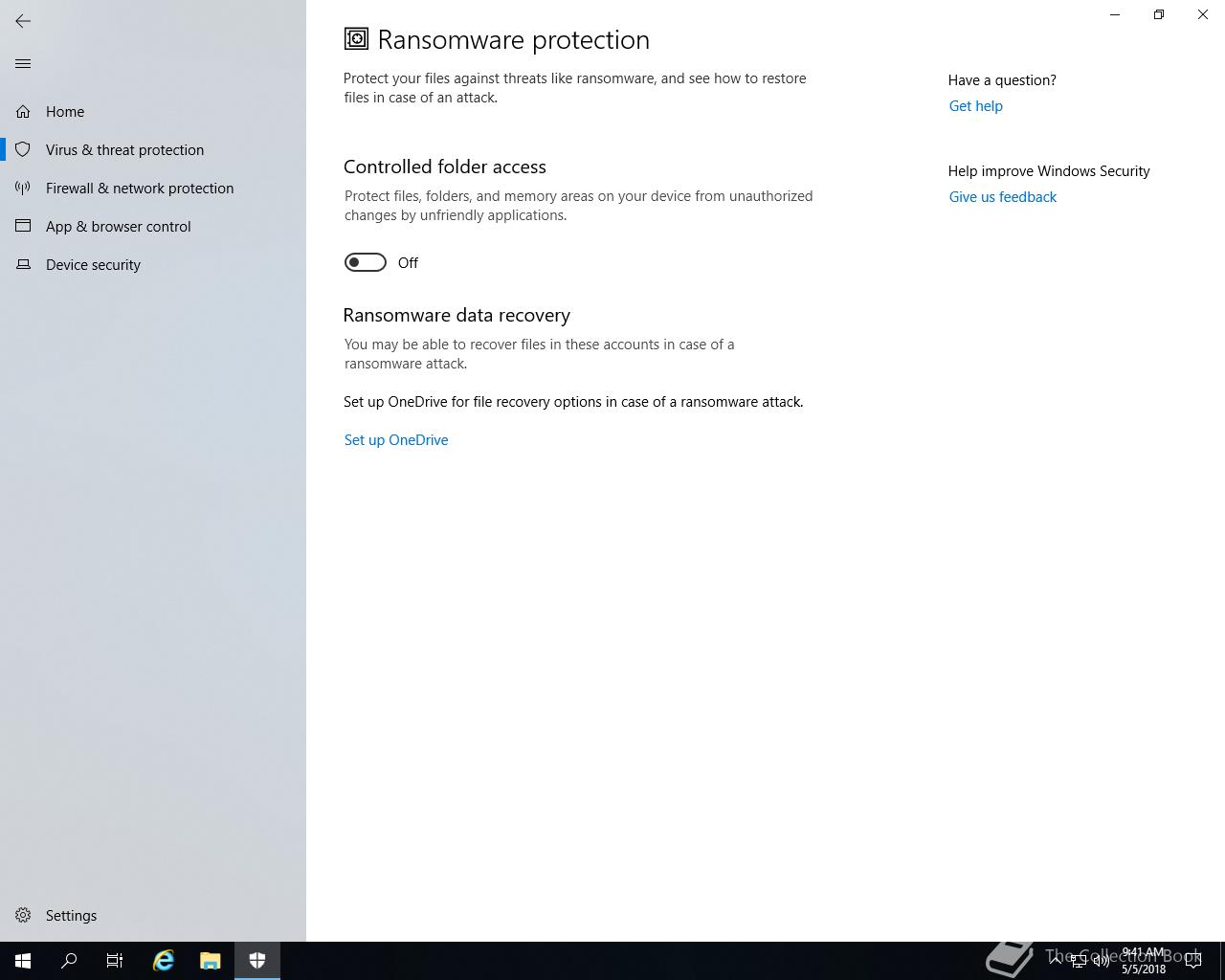Select App & browser control menu item
This screenshot has width=1225, height=980.
click(x=153, y=227)
